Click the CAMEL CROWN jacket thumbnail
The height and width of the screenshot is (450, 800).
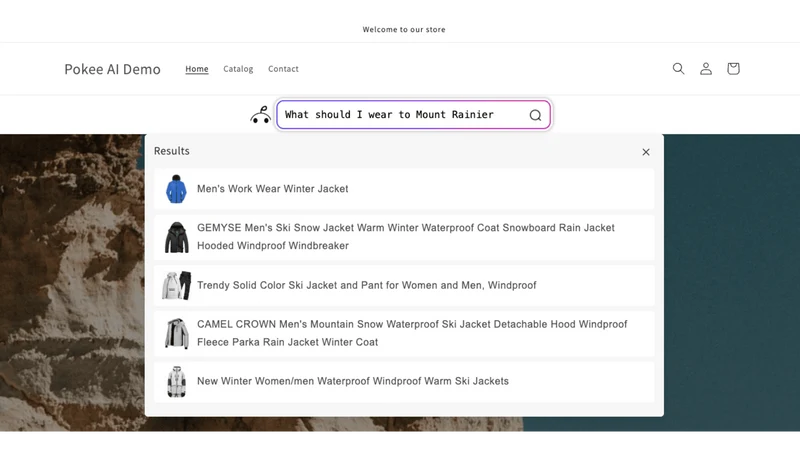point(177,334)
